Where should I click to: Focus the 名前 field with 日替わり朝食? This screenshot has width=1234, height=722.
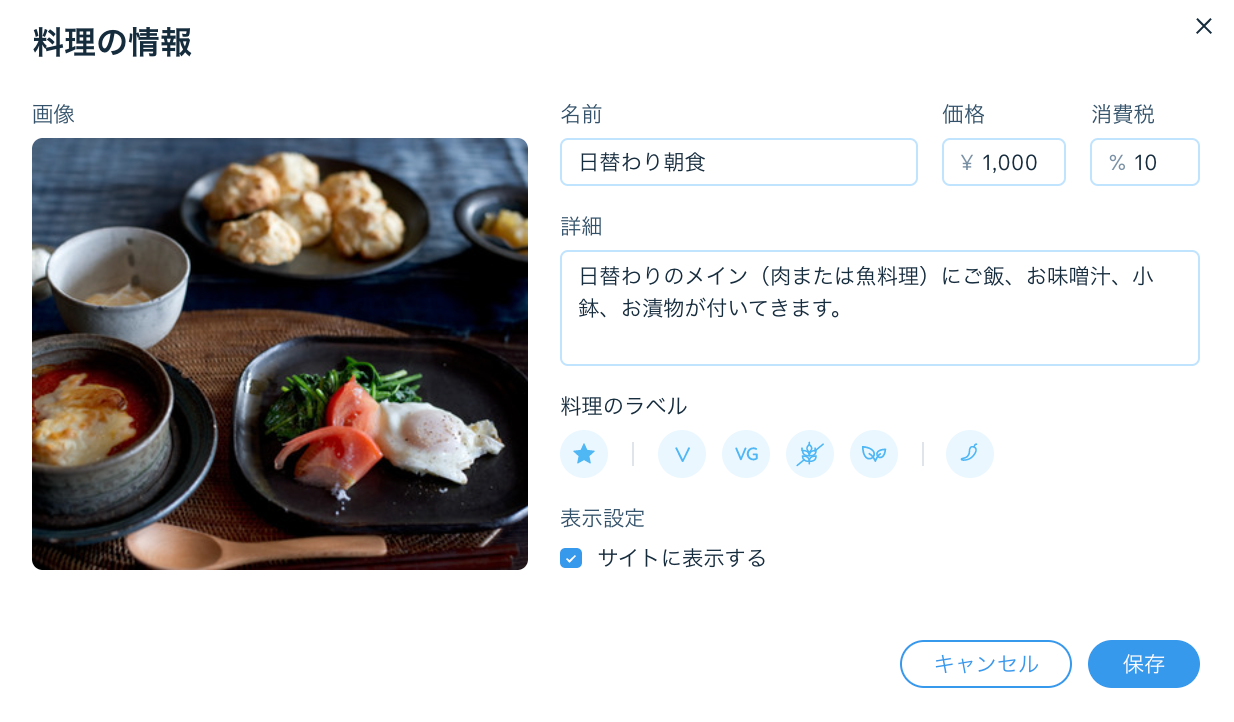(739, 162)
